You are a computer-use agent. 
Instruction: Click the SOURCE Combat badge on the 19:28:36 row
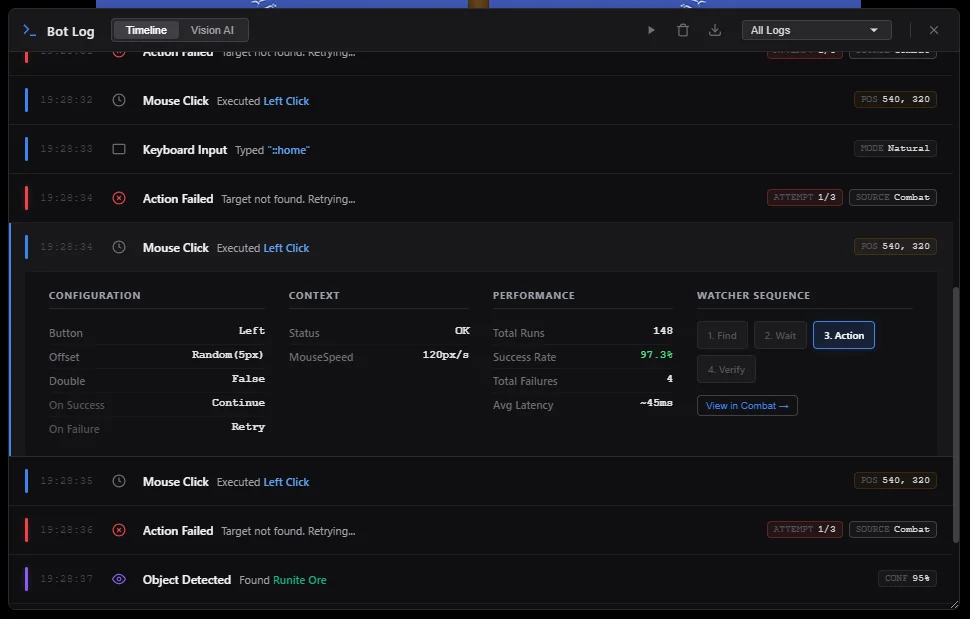[x=893, y=529]
